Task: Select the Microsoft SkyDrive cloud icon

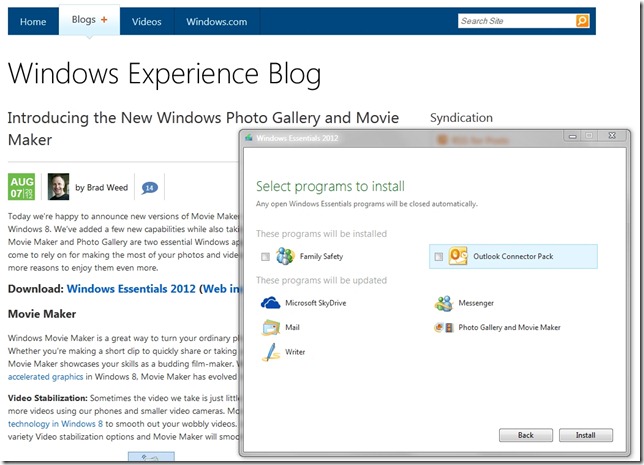Action: pos(270,303)
